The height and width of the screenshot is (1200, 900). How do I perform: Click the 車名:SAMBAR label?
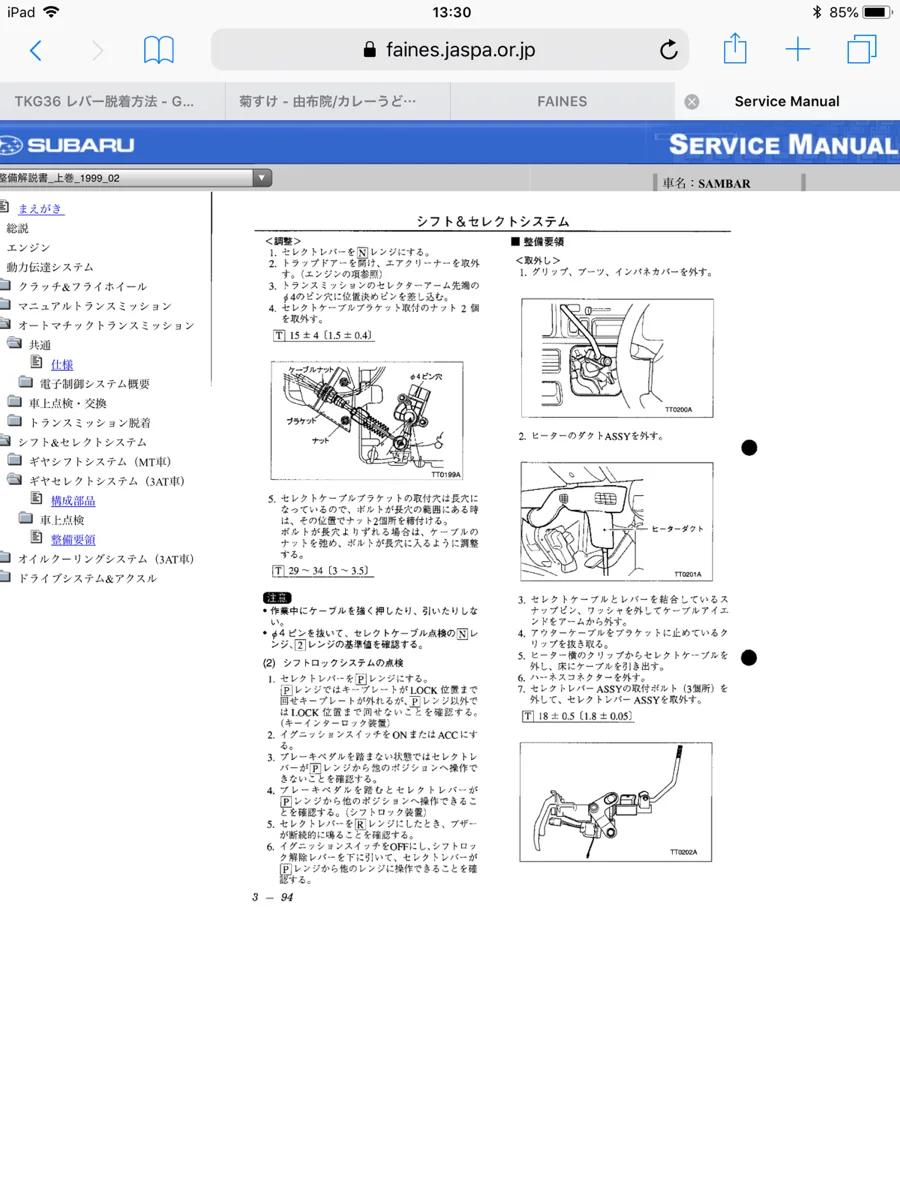pyautogui.click(x=706, y=184)
